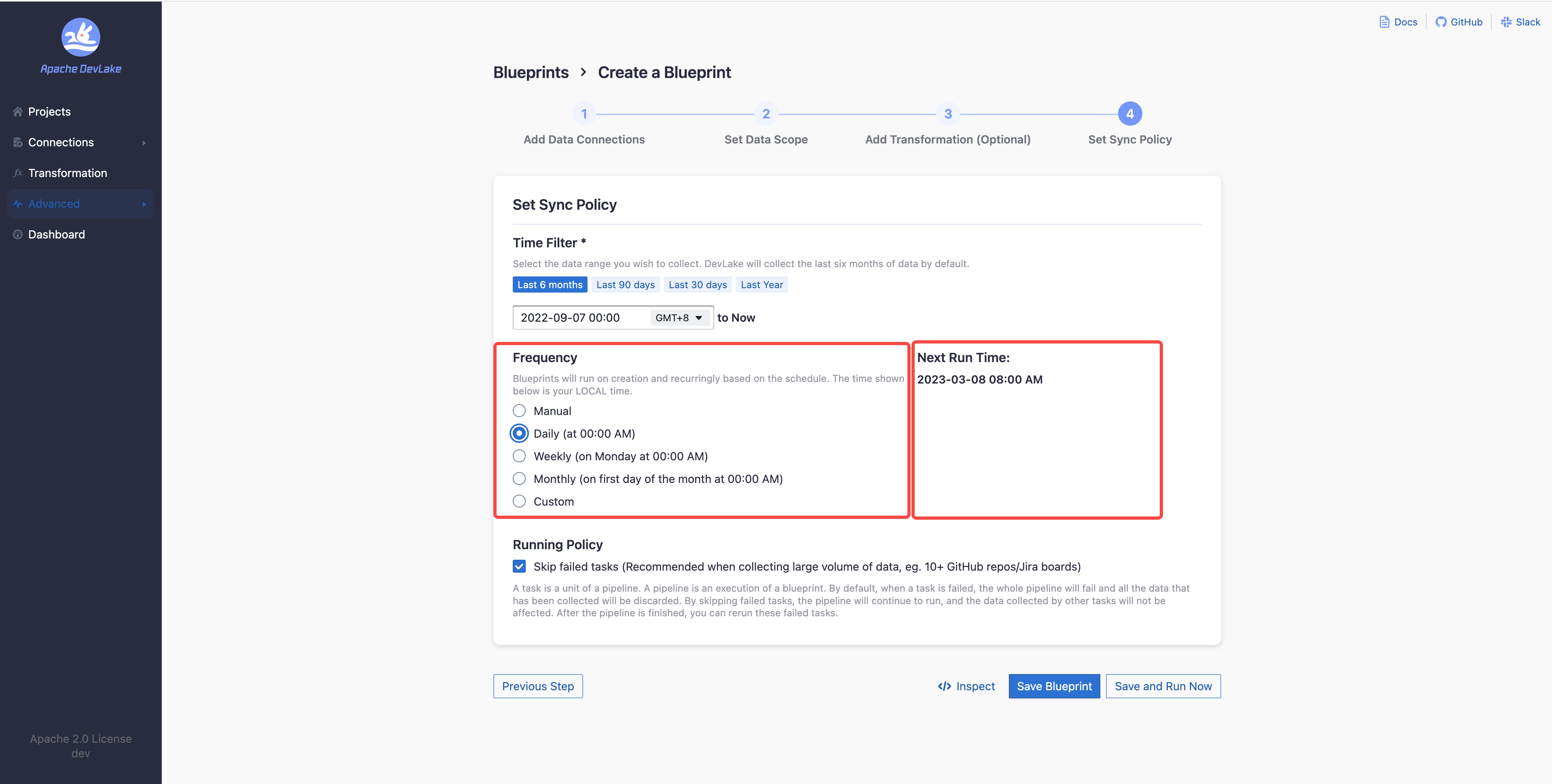Click the Transformation fx icon
The image size is (1552, 784).
pos(17,173)
